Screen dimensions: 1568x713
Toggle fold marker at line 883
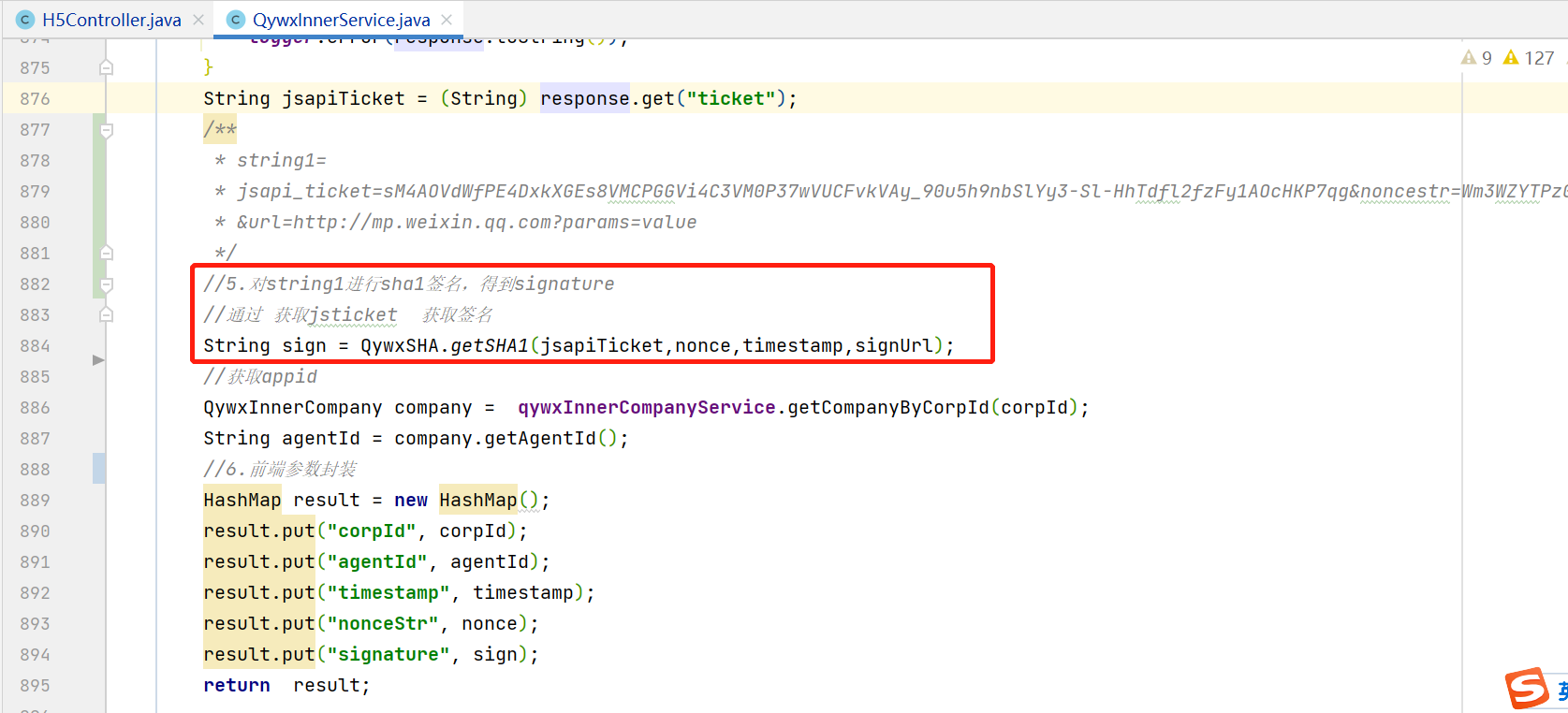107,314
